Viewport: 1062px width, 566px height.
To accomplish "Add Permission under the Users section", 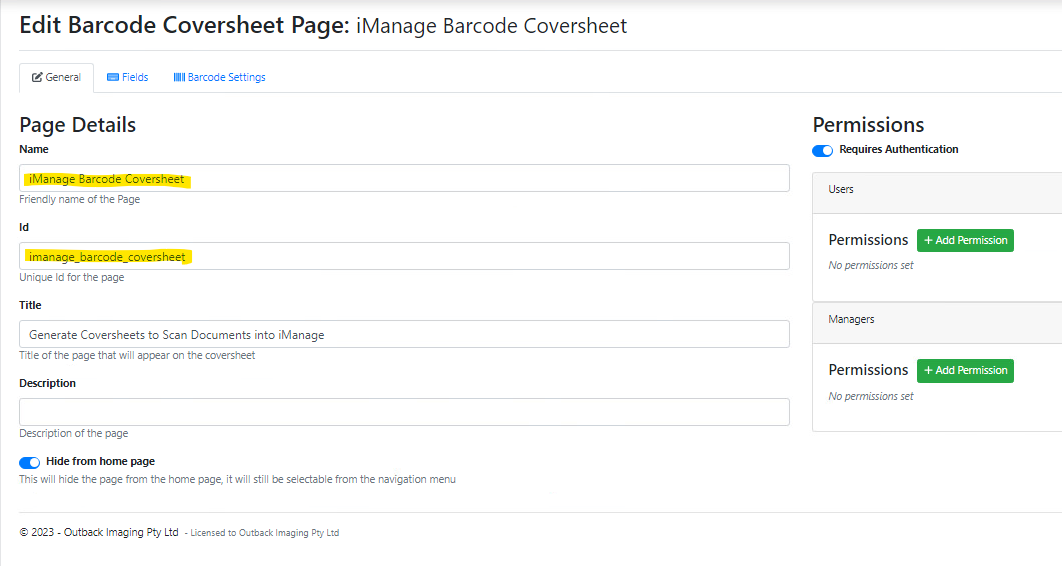I will 965,241.
